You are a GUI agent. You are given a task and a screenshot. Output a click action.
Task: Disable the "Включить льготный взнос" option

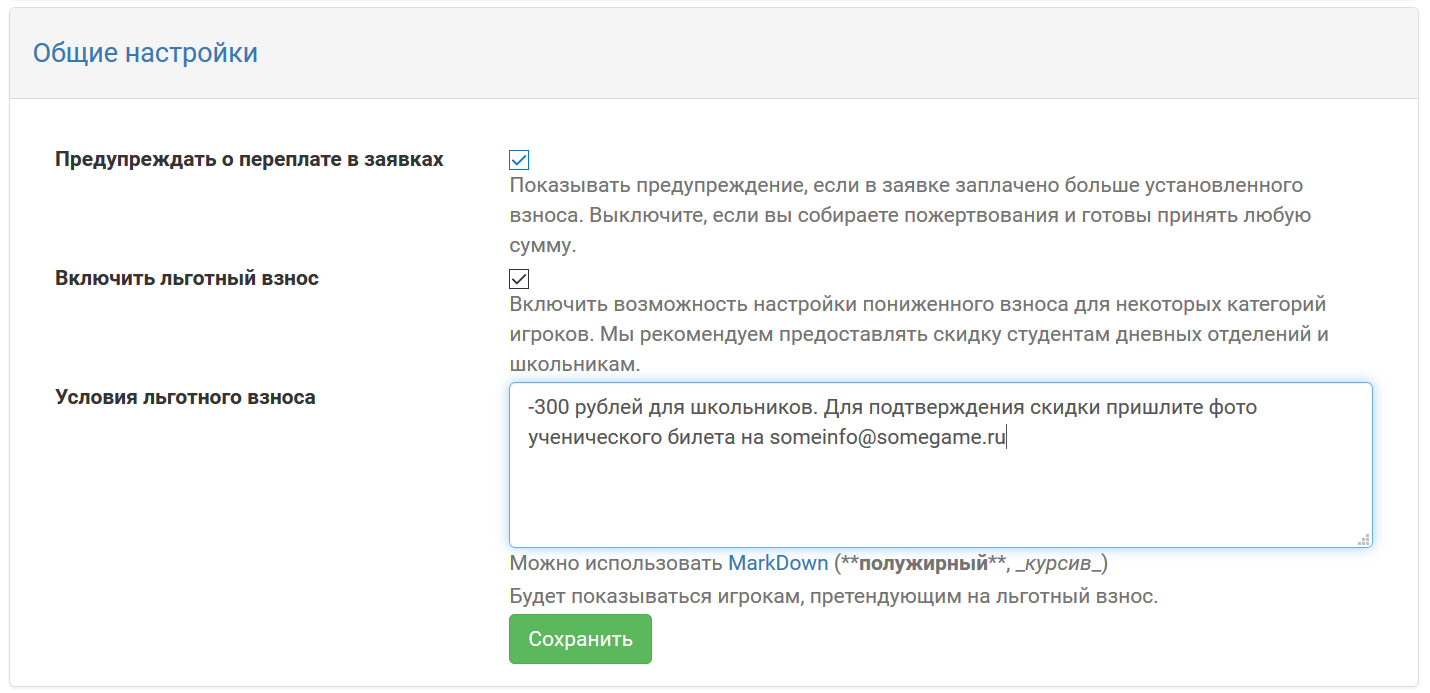(519, 278)
